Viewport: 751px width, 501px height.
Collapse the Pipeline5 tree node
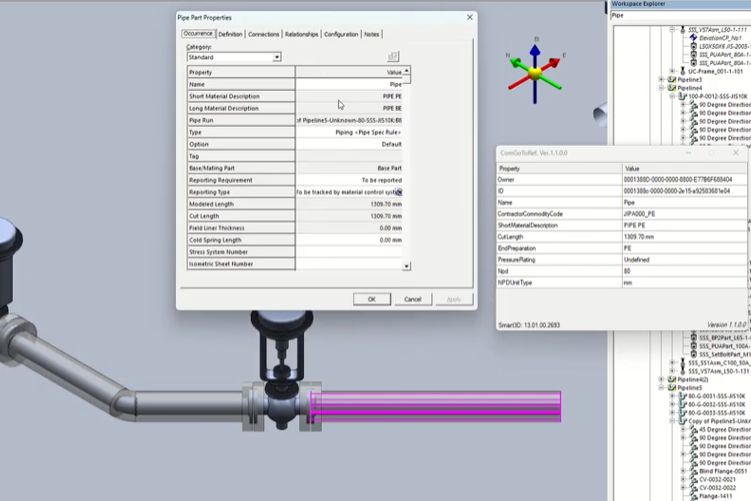(x=661, y=388)
